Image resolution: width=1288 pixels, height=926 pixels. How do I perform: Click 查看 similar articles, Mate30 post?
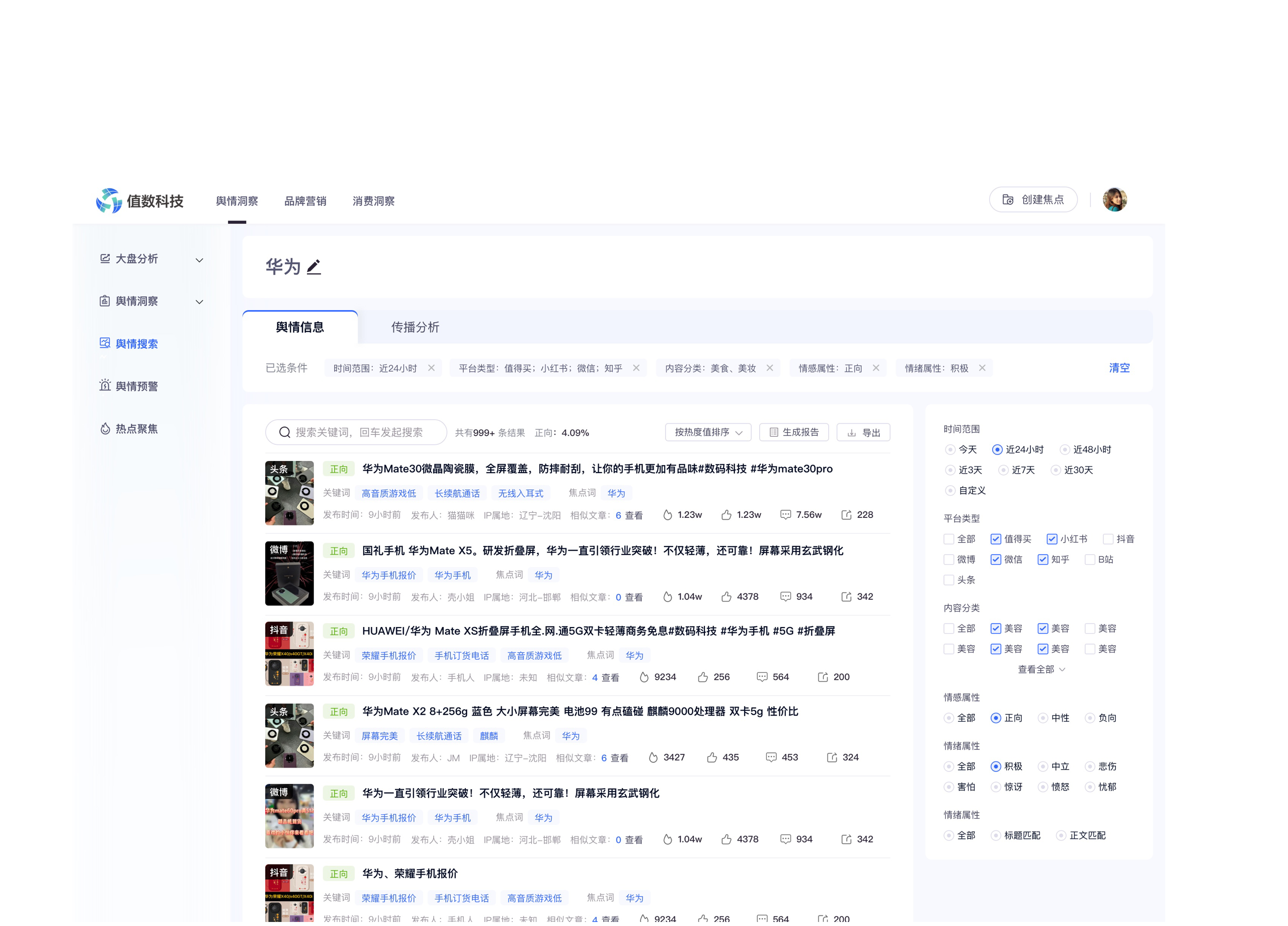click(634, 515)
